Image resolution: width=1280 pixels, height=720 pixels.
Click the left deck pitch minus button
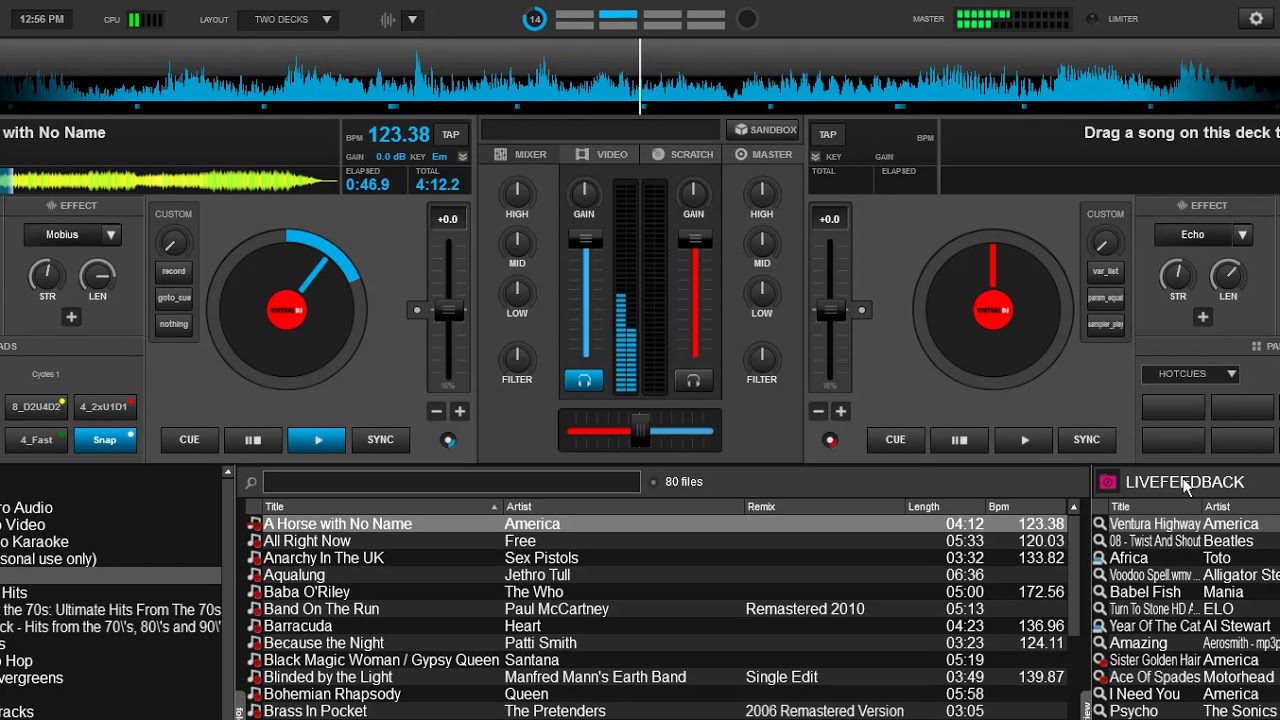436,411
